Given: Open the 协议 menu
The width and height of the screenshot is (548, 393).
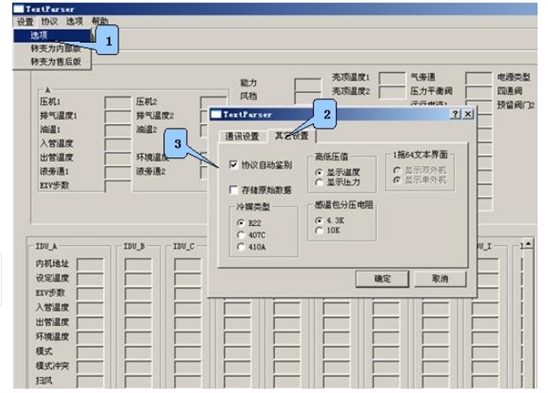Looking at the screenshot, I should coord(49,21).
